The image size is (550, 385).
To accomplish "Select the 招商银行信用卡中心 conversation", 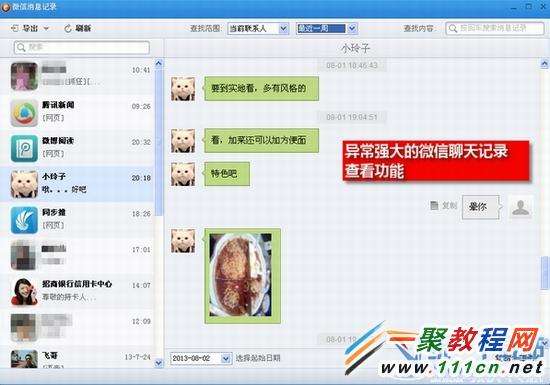I will tap(77, 291).
